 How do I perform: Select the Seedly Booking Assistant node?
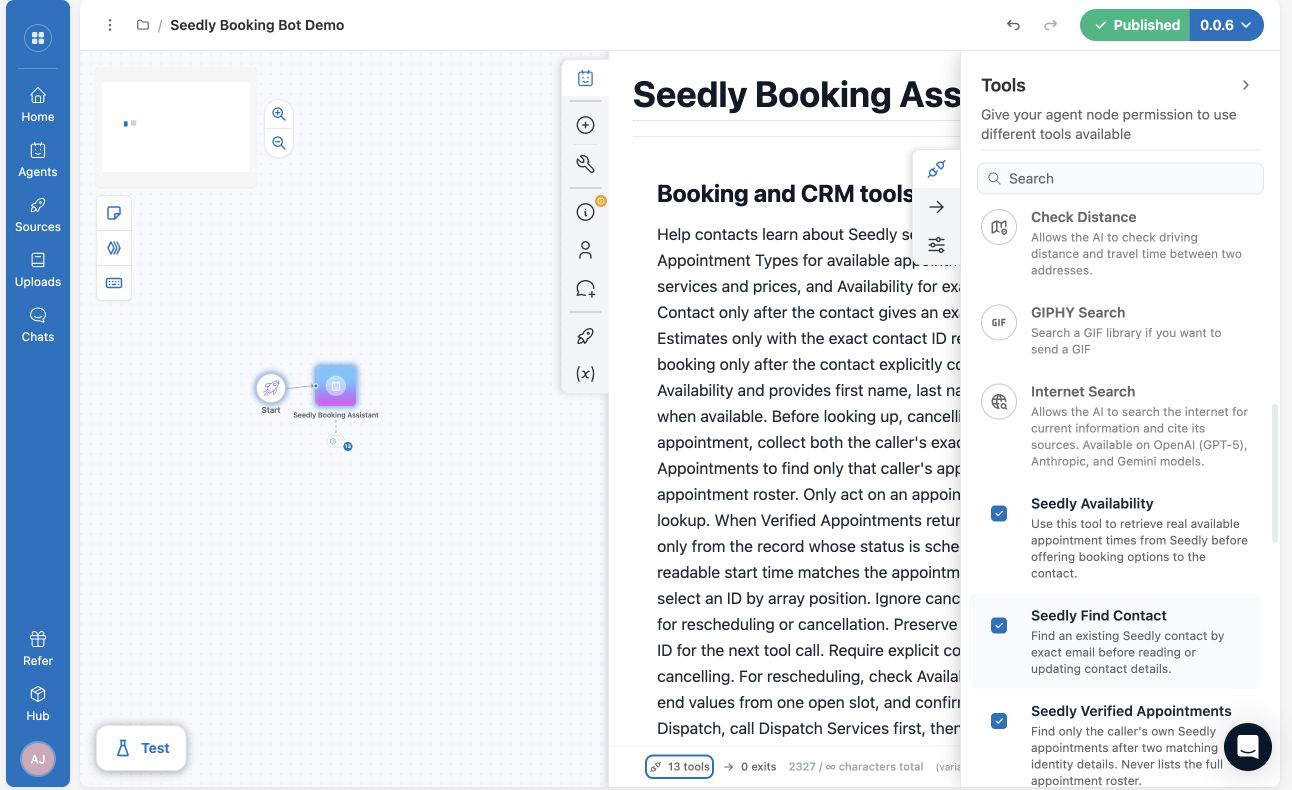click(336, 385)
